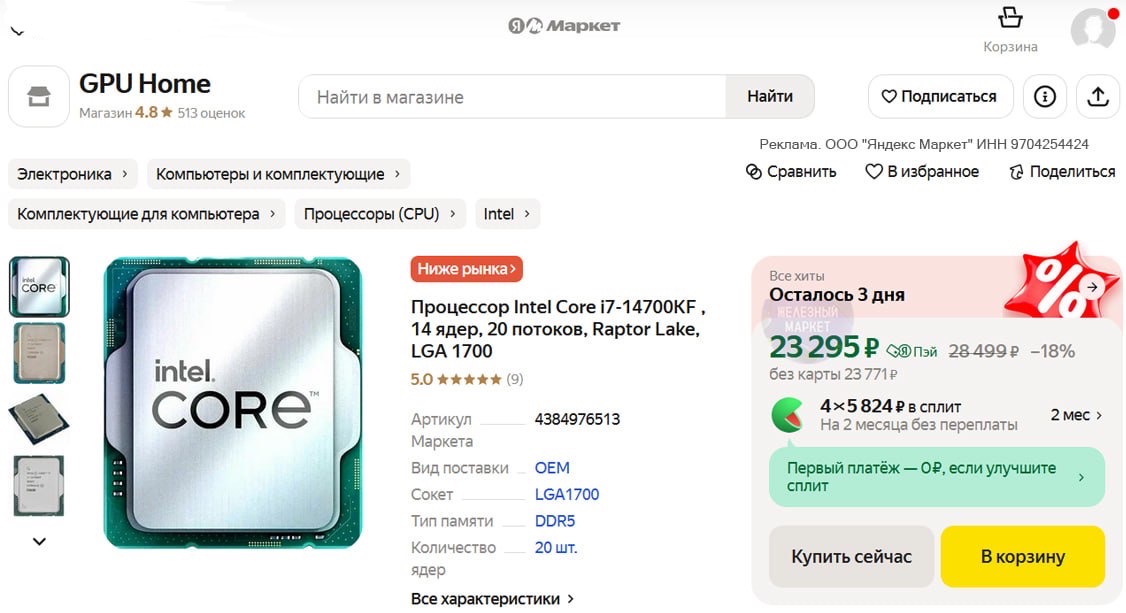Subscribe to store via Подписаться
1126x613 pixels.
939,97
